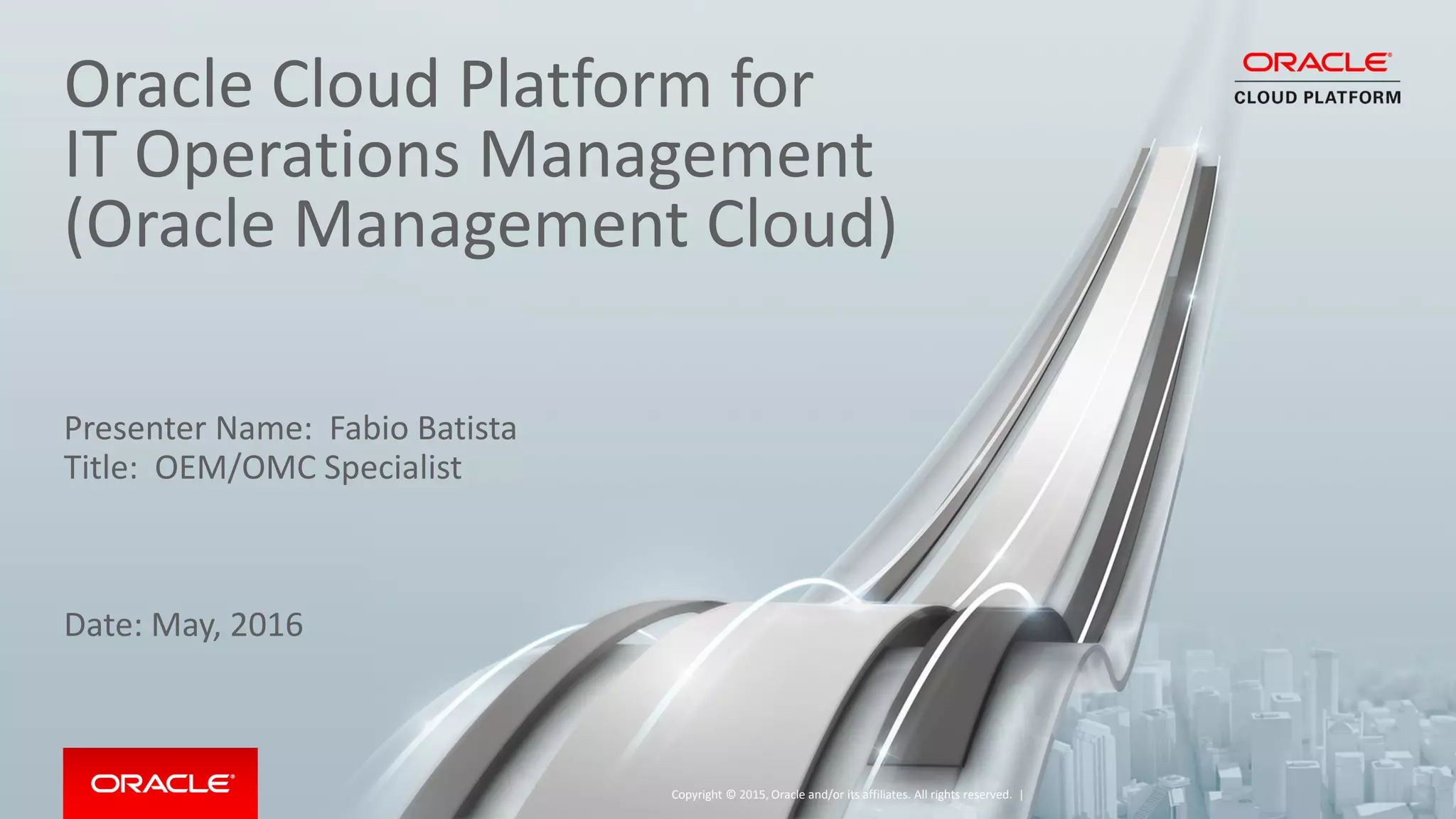Image resolution: width=1456 pixels, height=819 pixels.
Task: Click the 'OEM/OMC Specialist' text
Action: 308,468
